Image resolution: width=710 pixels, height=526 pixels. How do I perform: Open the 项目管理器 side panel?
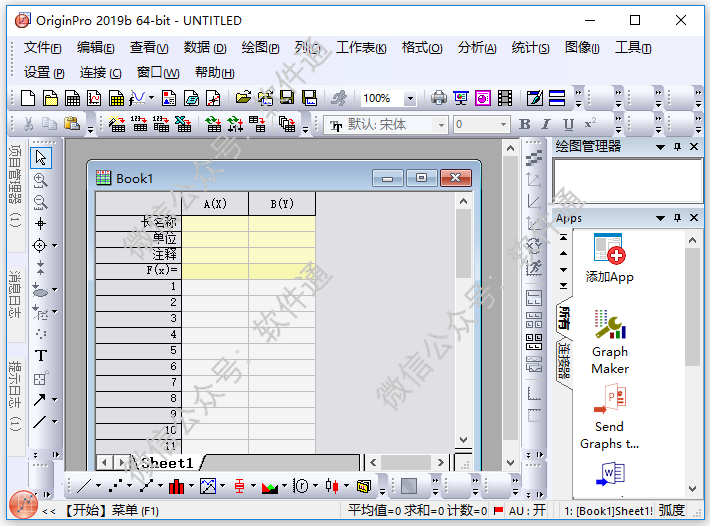pyautogui.click(x=15, y=186)
